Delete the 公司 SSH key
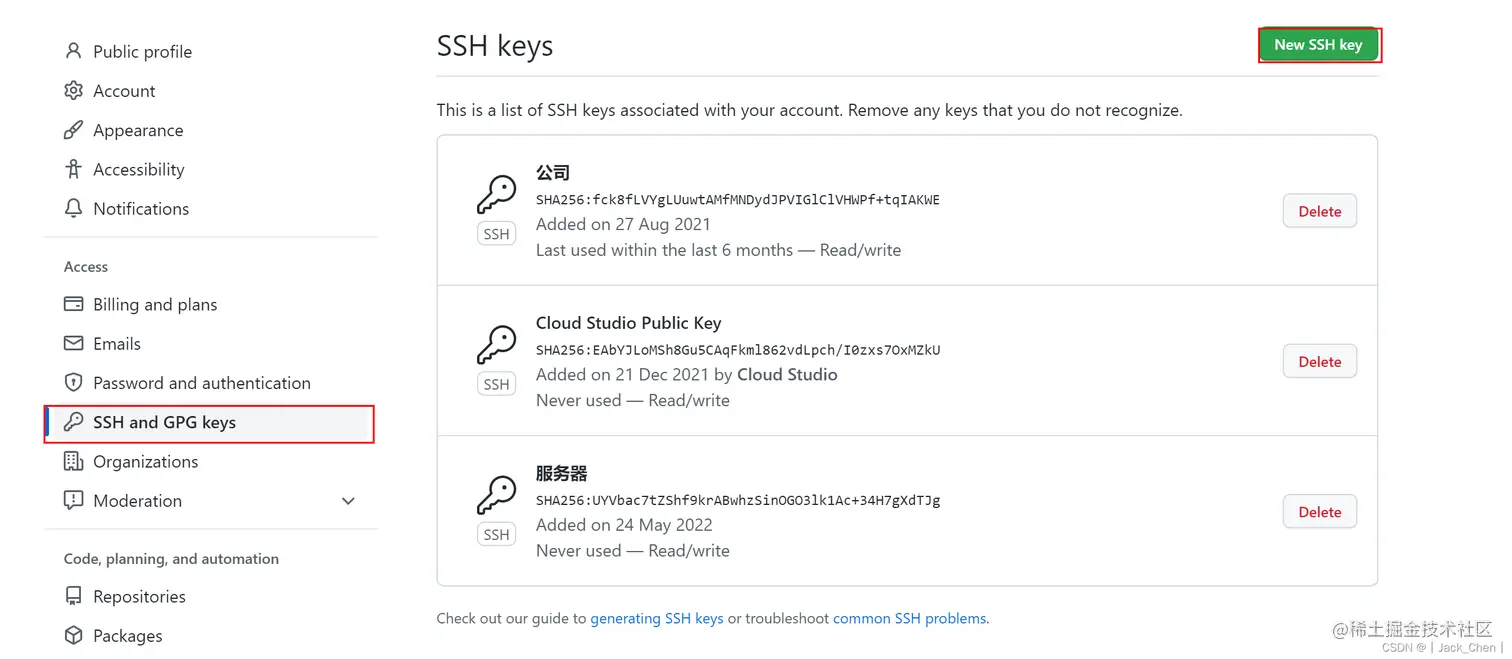Viewport: 1512px width, 659px height. pyautogui.click(x=1319, y=211)
